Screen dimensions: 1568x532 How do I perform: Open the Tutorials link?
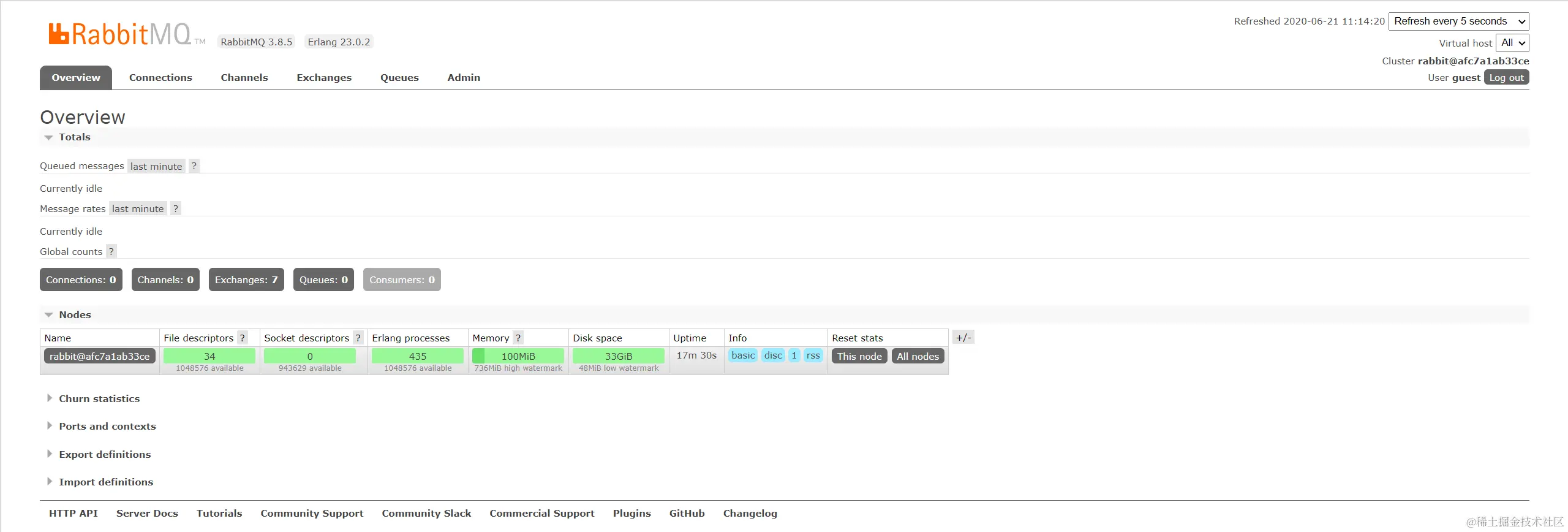point(219,514)
